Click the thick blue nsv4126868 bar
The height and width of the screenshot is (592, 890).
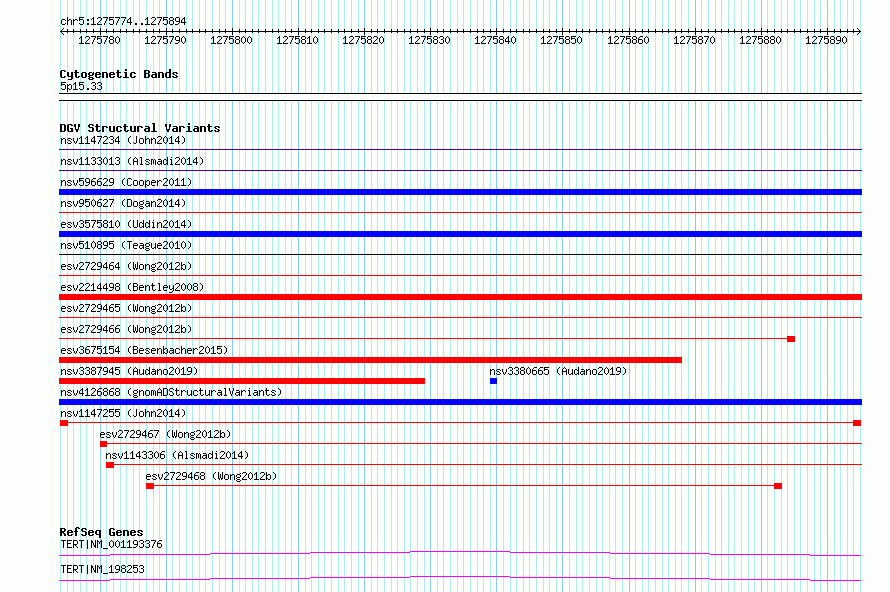pos(460,402)
